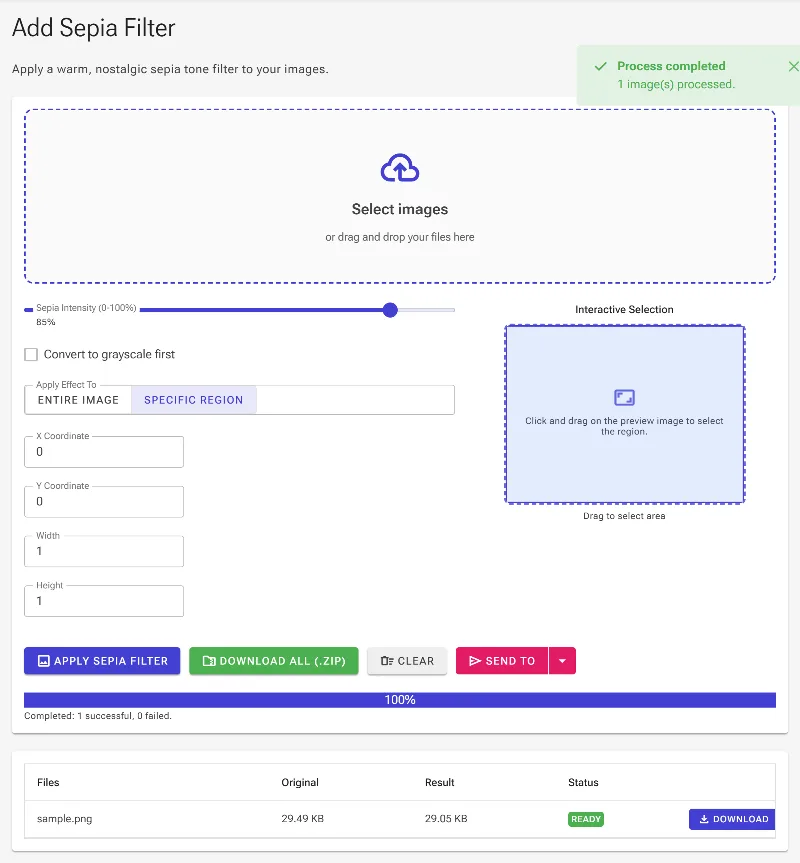This screenshot has width=800, height=863.
Task: Click the 29.49 KB original size
Action: coord(303,819)
